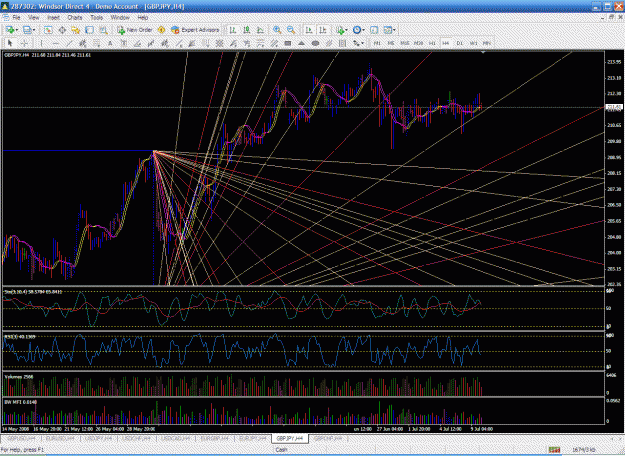Screen dimensions: 625x456
Task: Click the Sto(5,10,4) indicator label
Action: coord(33,292)
